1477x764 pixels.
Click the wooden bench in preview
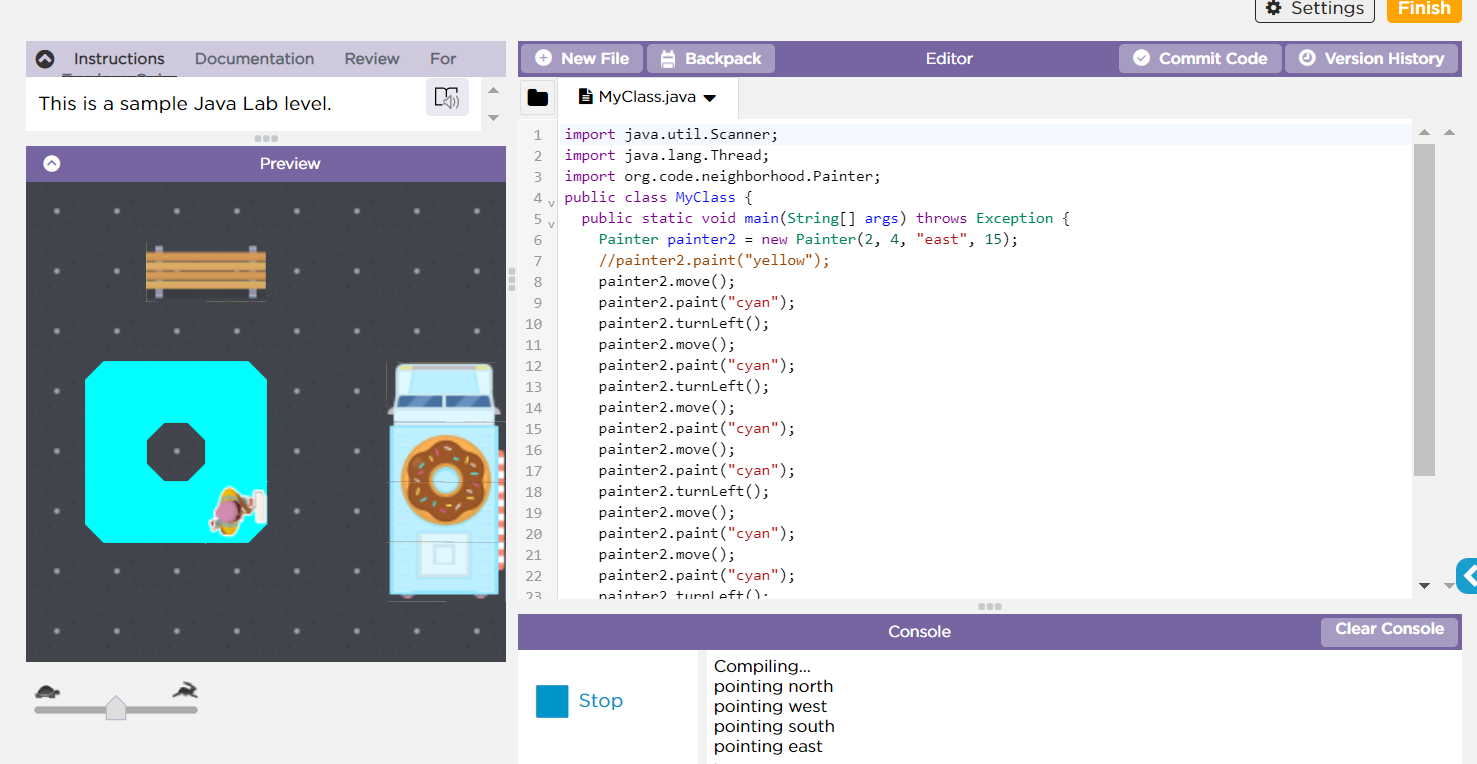206,272
